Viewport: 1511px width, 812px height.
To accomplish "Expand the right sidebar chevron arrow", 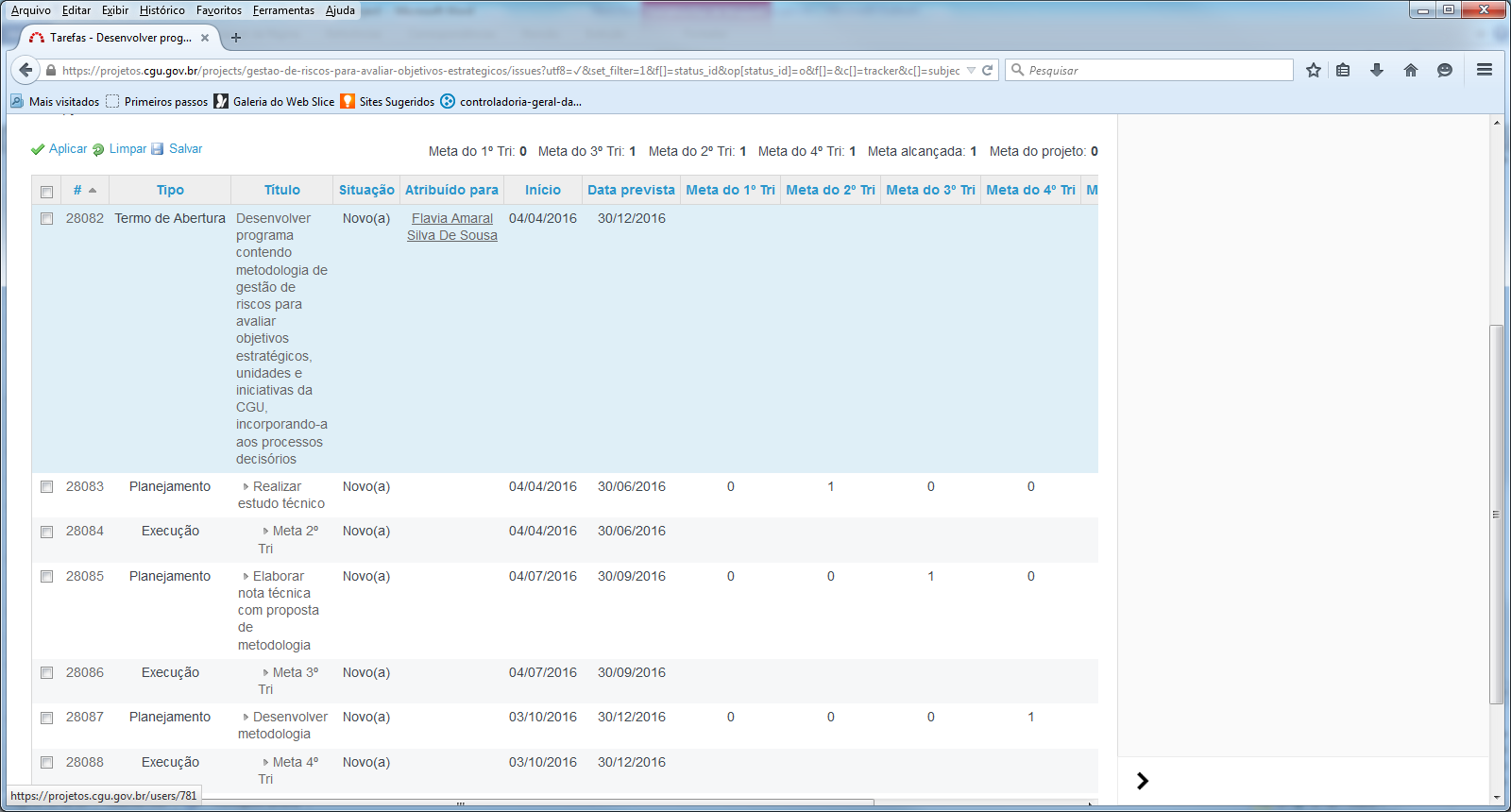I will point(1143,781).
